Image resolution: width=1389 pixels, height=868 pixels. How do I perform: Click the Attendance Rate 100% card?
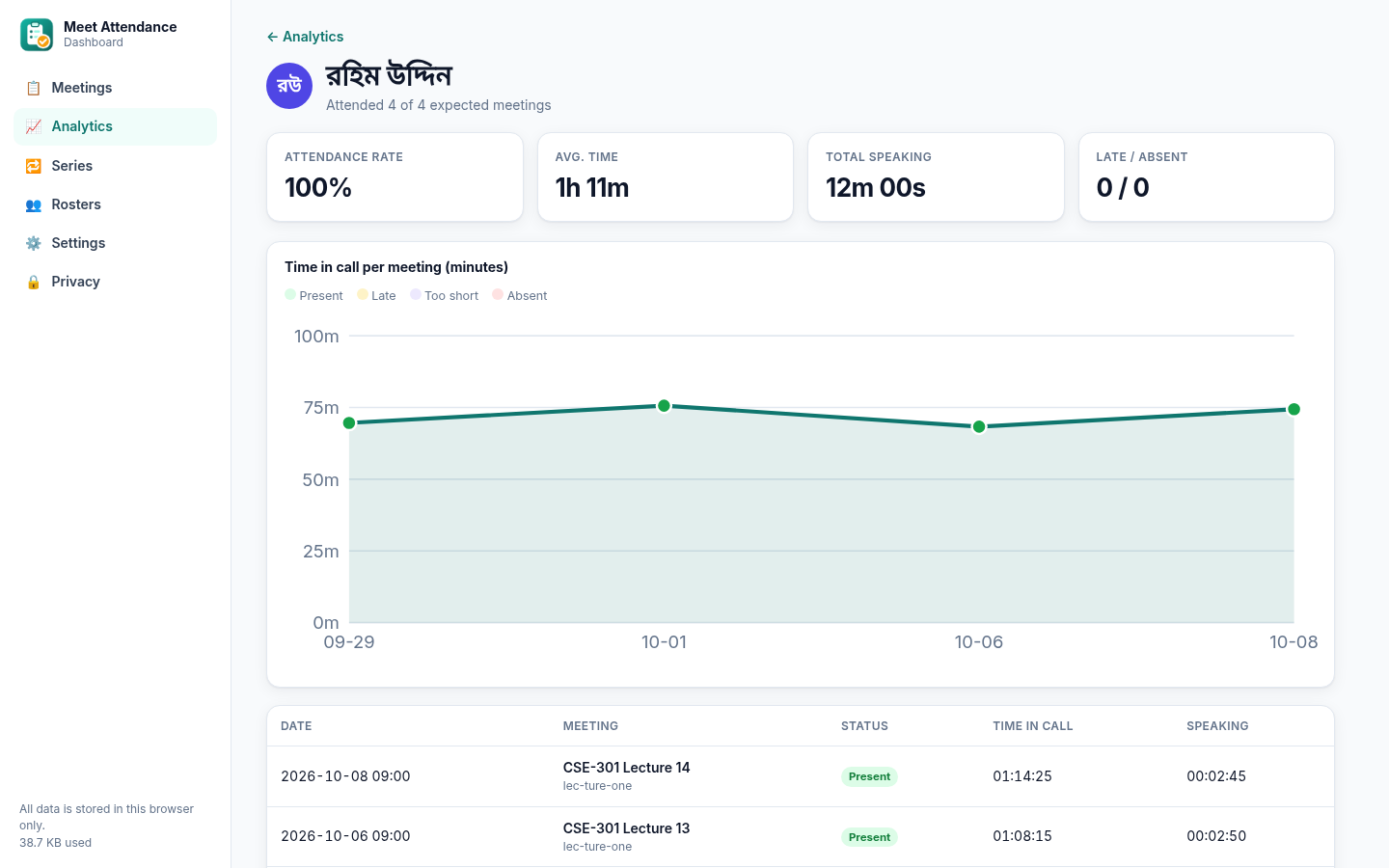tap(395, 177)
